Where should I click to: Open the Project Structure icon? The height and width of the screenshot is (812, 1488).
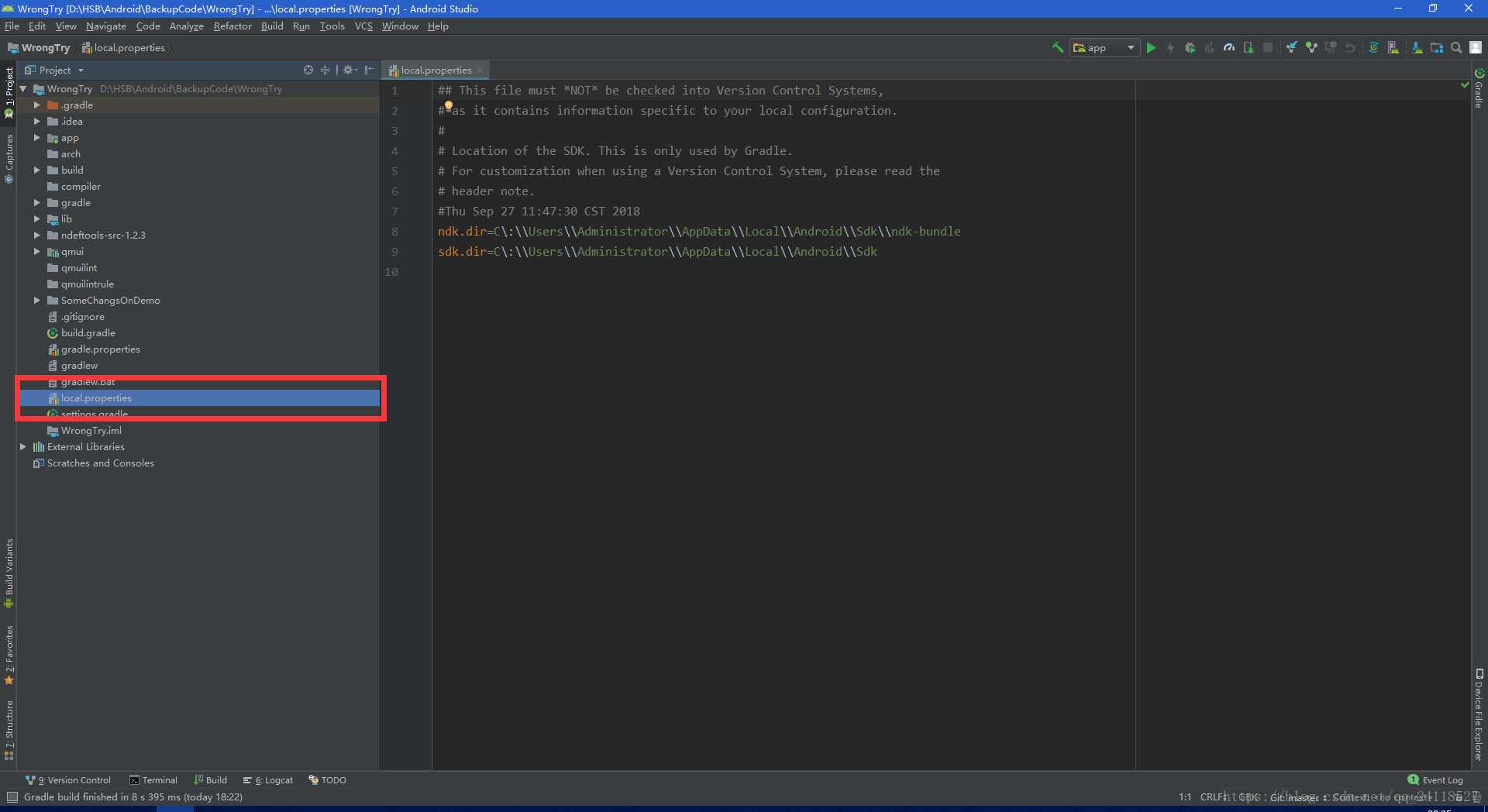point(1437,48)
